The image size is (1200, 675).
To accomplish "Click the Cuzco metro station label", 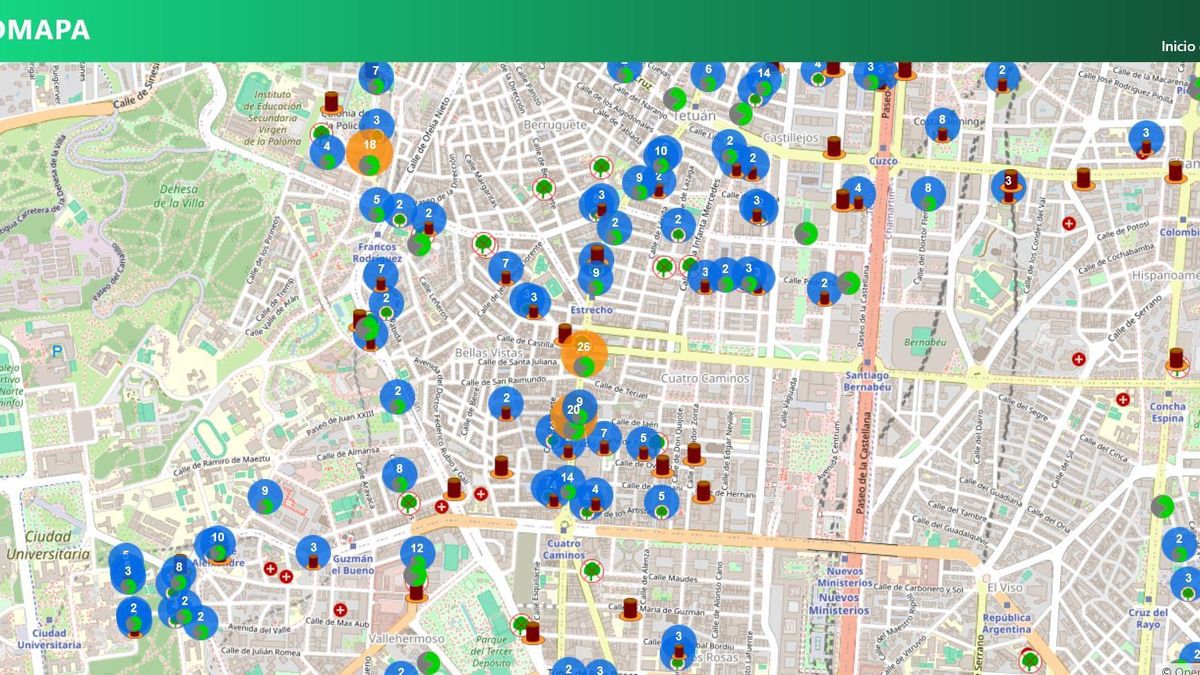I will point(883,161).
